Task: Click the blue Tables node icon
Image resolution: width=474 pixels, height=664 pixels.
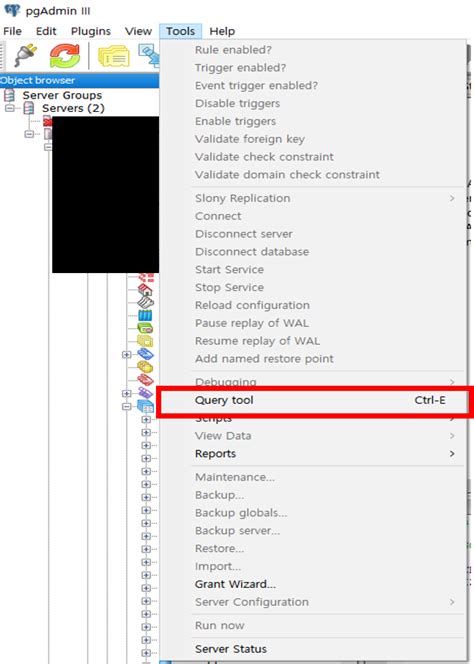Action: [x=145, y=406]
